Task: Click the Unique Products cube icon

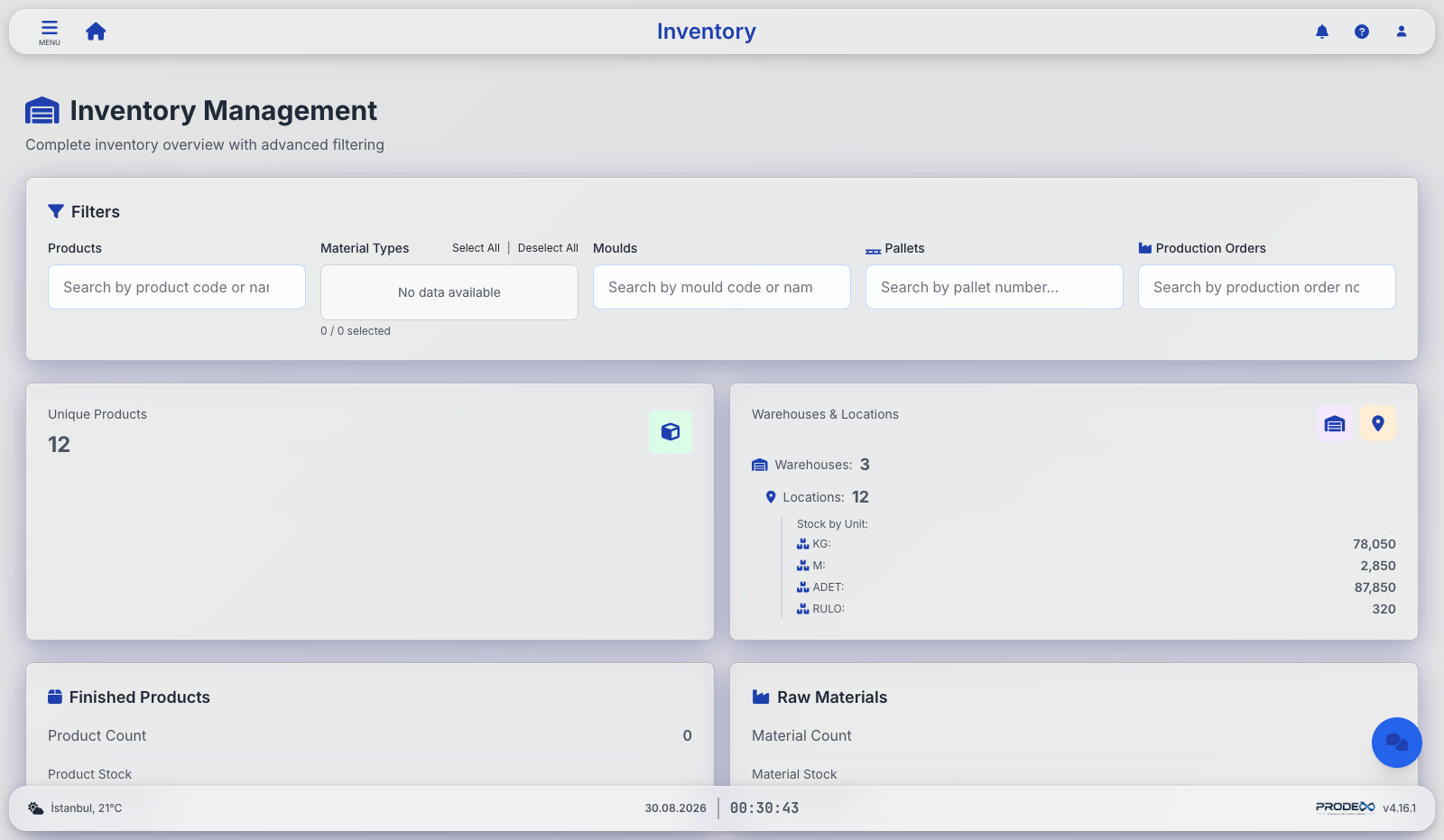Action: point(671,431)
